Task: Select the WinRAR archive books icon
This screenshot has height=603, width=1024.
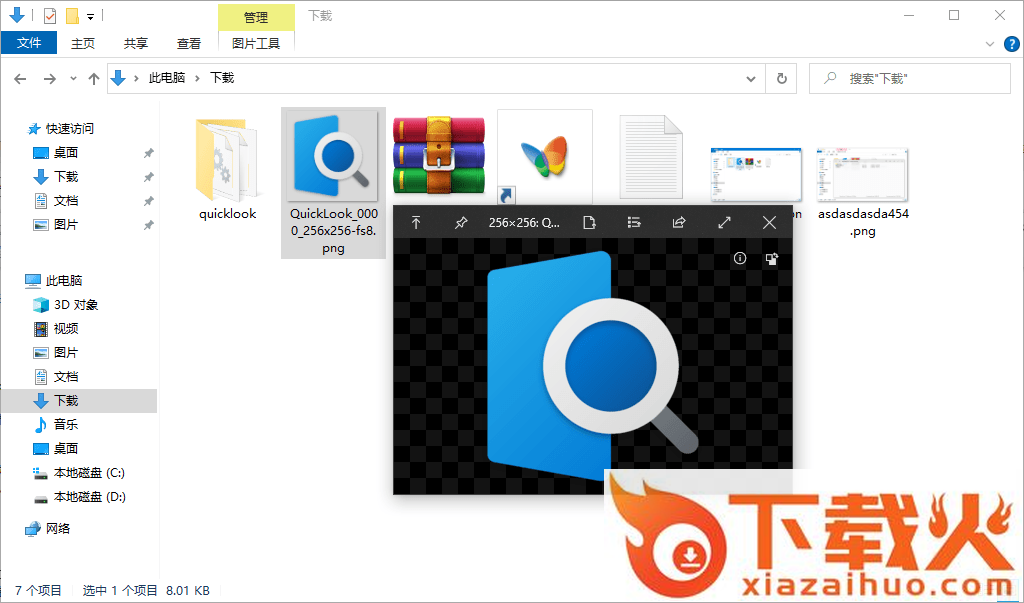Action: pyautogui.click(x=439, y=155)
